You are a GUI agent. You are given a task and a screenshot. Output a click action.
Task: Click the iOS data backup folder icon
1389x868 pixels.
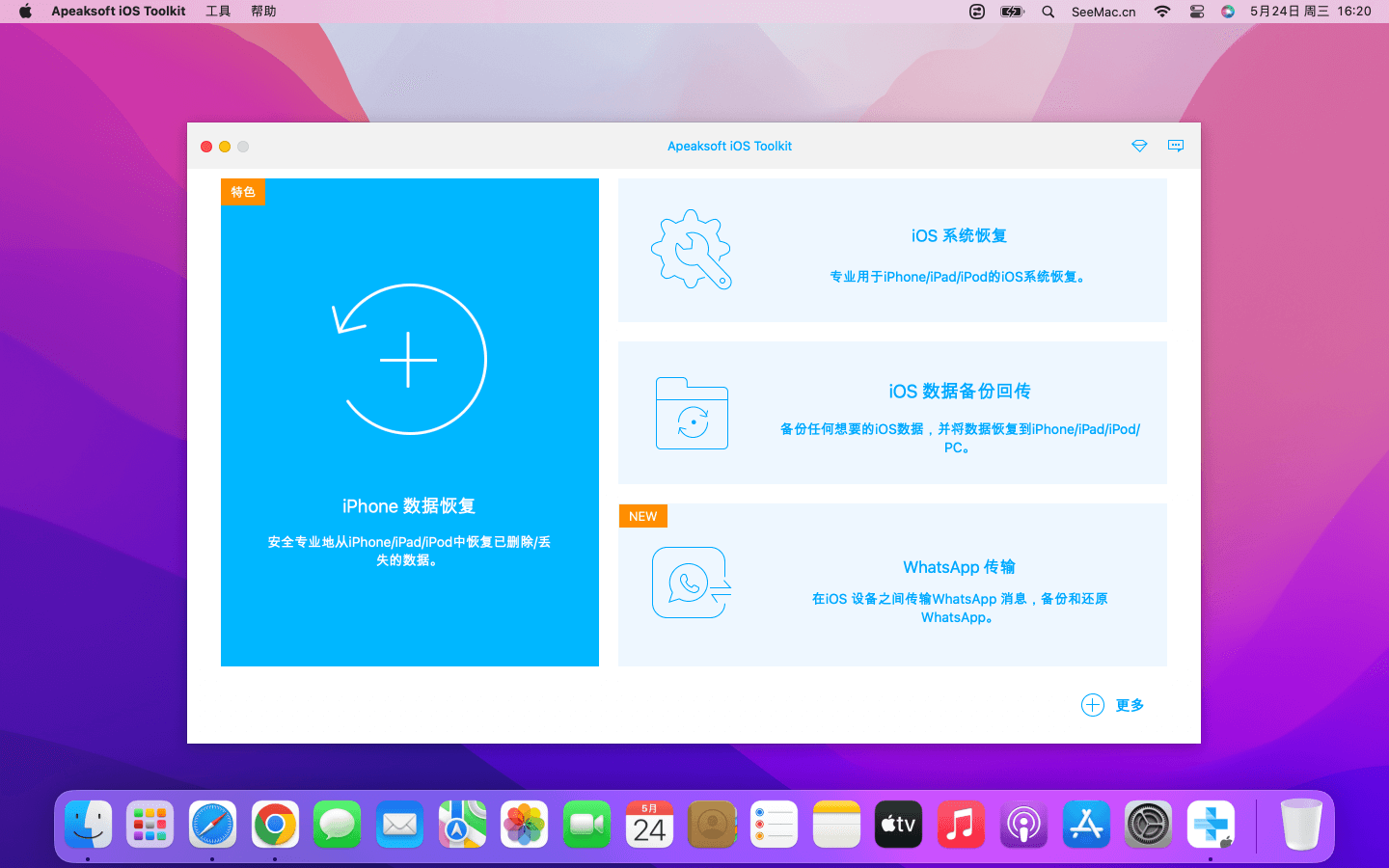692,414
